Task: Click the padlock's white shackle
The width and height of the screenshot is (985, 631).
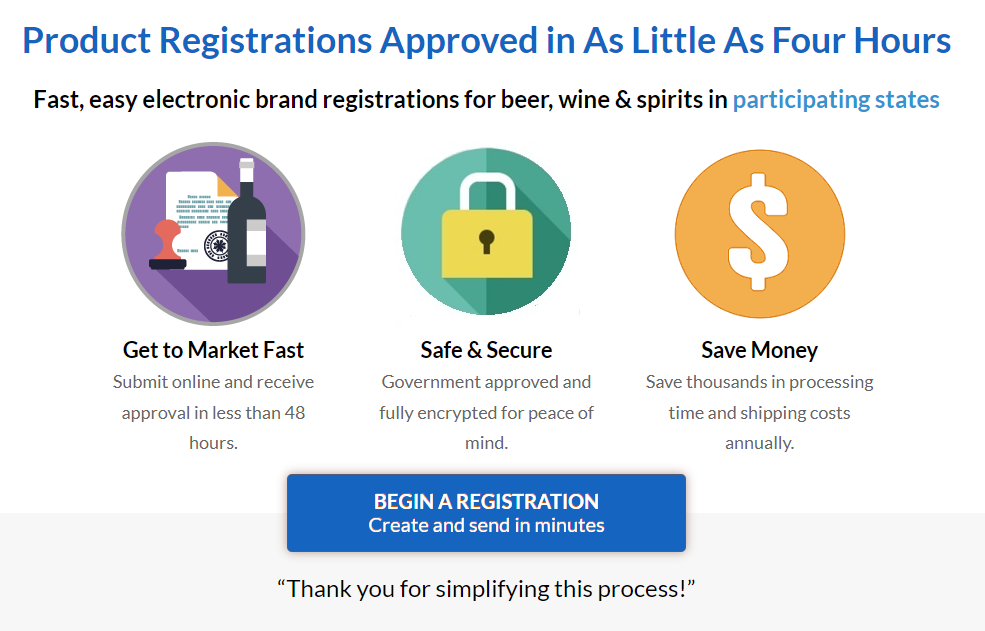Action: 486,190
